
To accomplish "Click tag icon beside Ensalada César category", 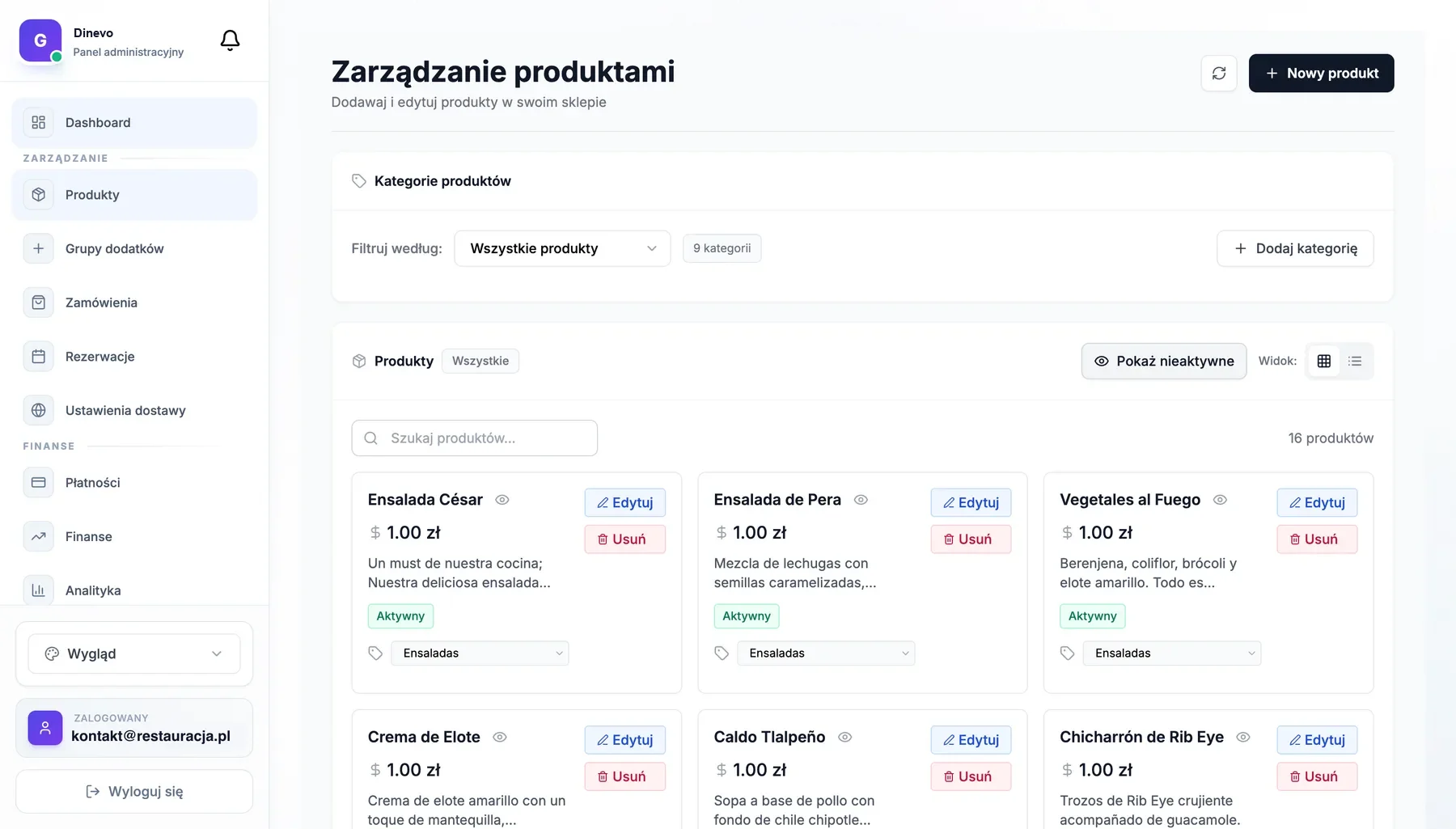I will [375, 653].
